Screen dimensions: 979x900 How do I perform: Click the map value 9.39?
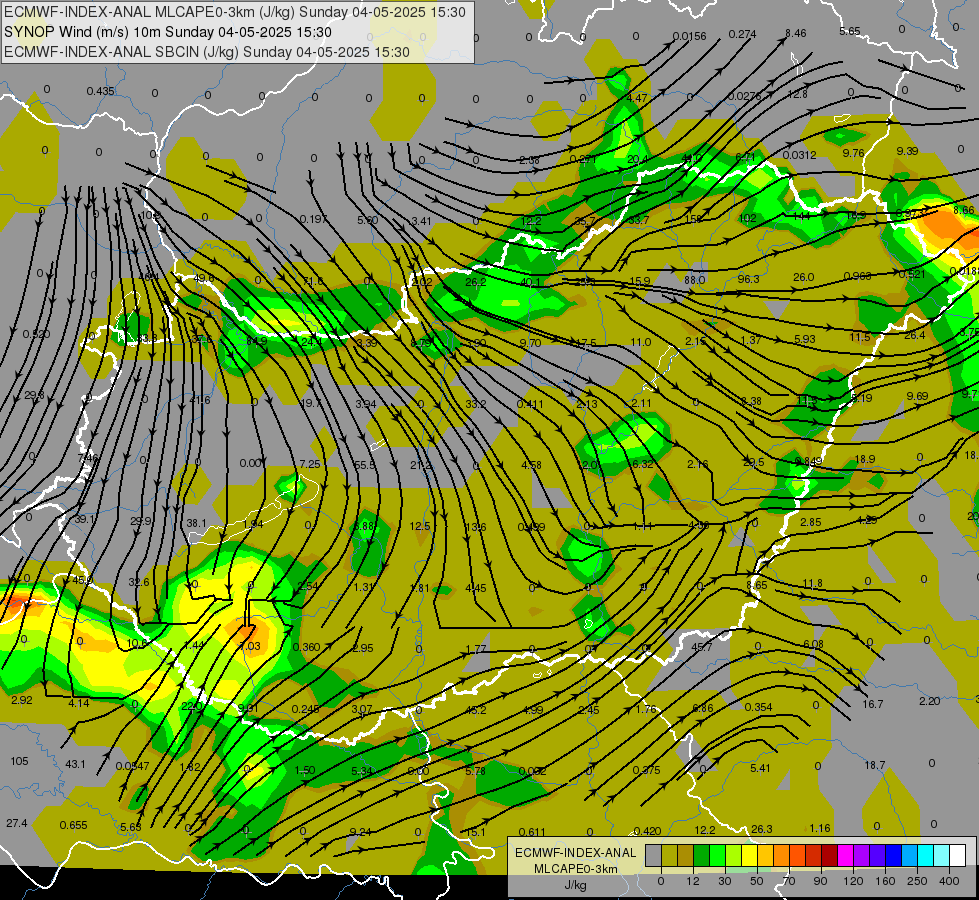[907, 151]
